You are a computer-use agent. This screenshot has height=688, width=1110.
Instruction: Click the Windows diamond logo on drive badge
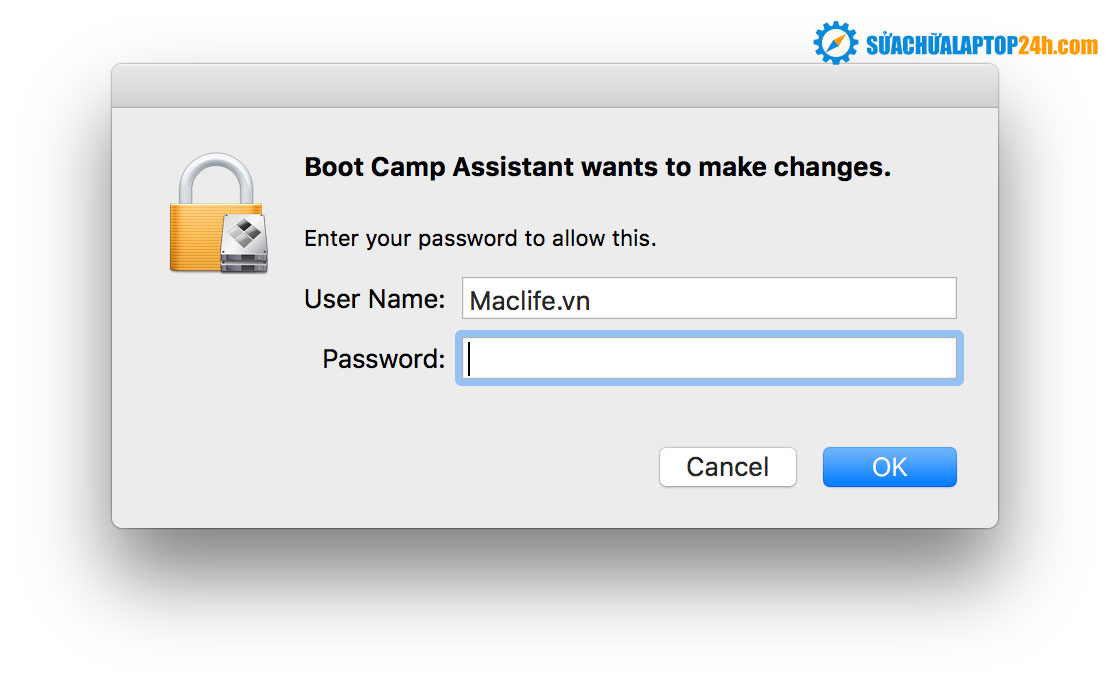tap(243, 233)
